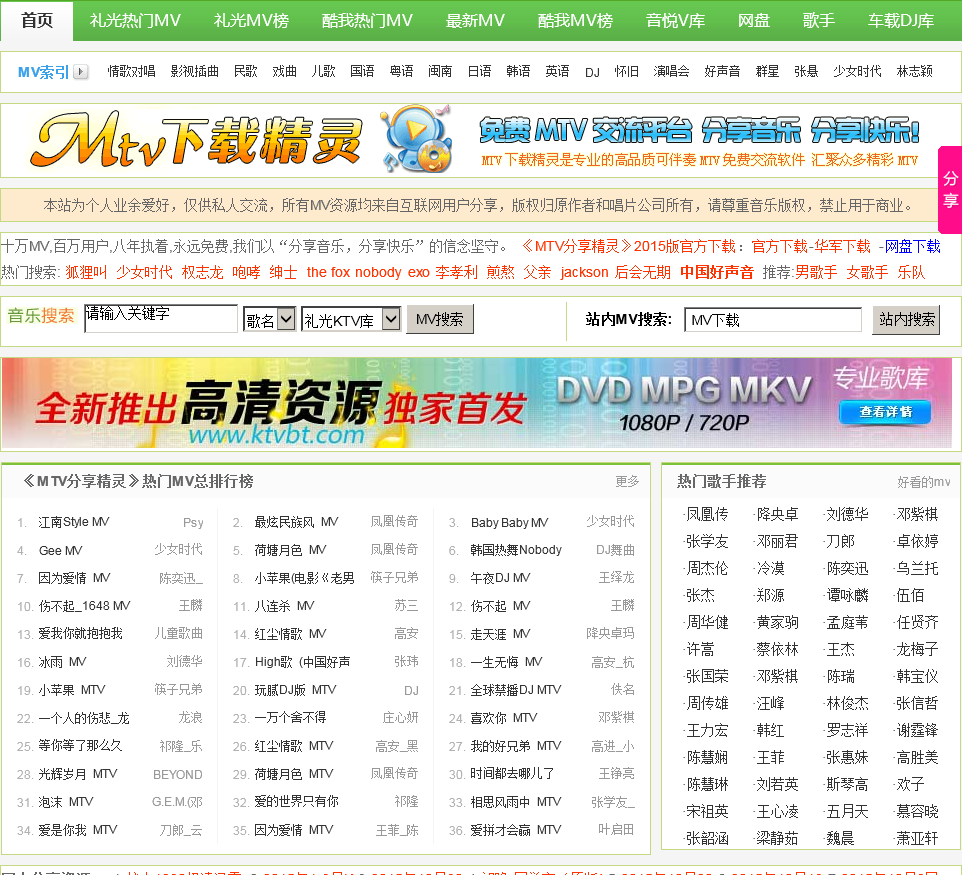The height and width of the screenshot is (875, 962).
Task: Open the 礼光KTV库 library dropdown
Action: [x=351, y=320]
